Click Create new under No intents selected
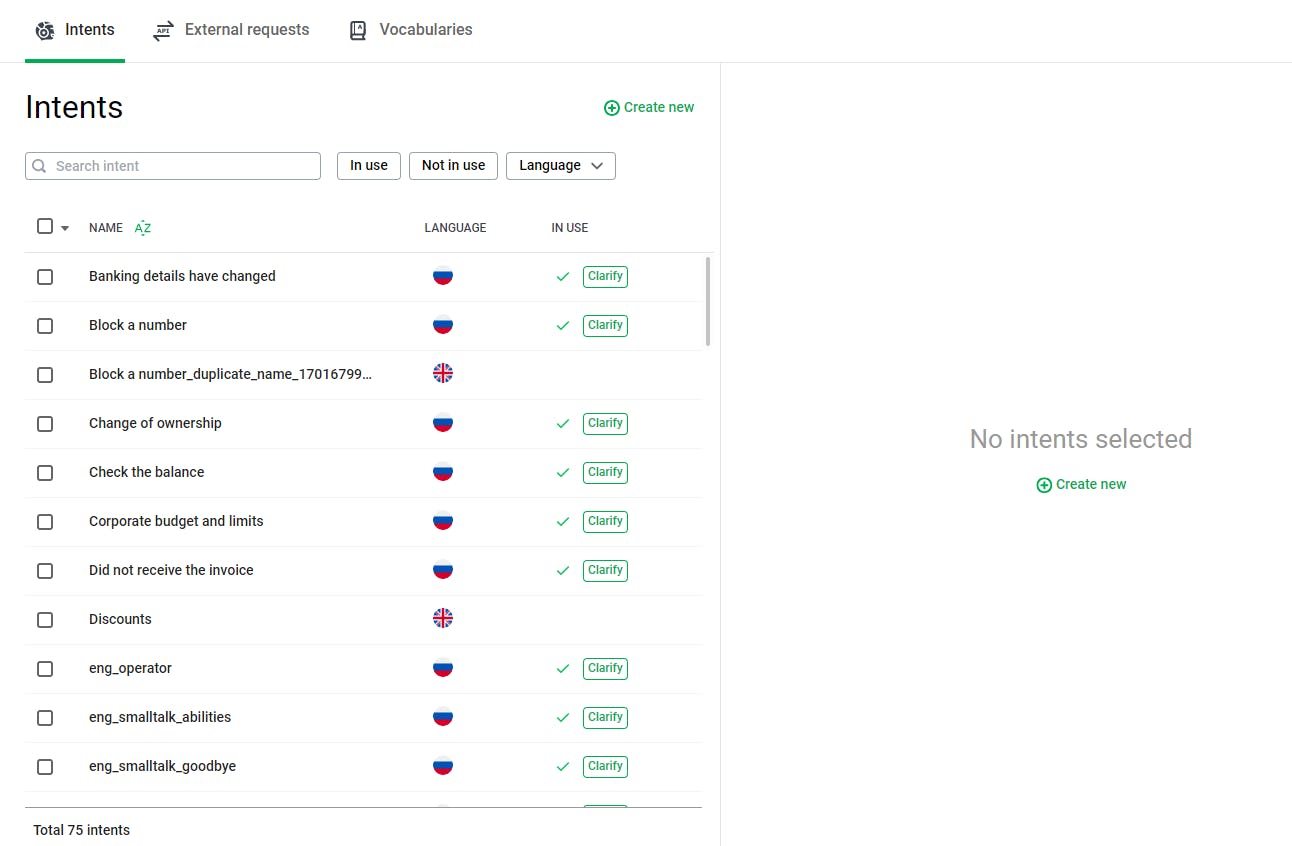Image resolution: width=1292 pixels, height=846 pixels. (x=1081, y=484)
